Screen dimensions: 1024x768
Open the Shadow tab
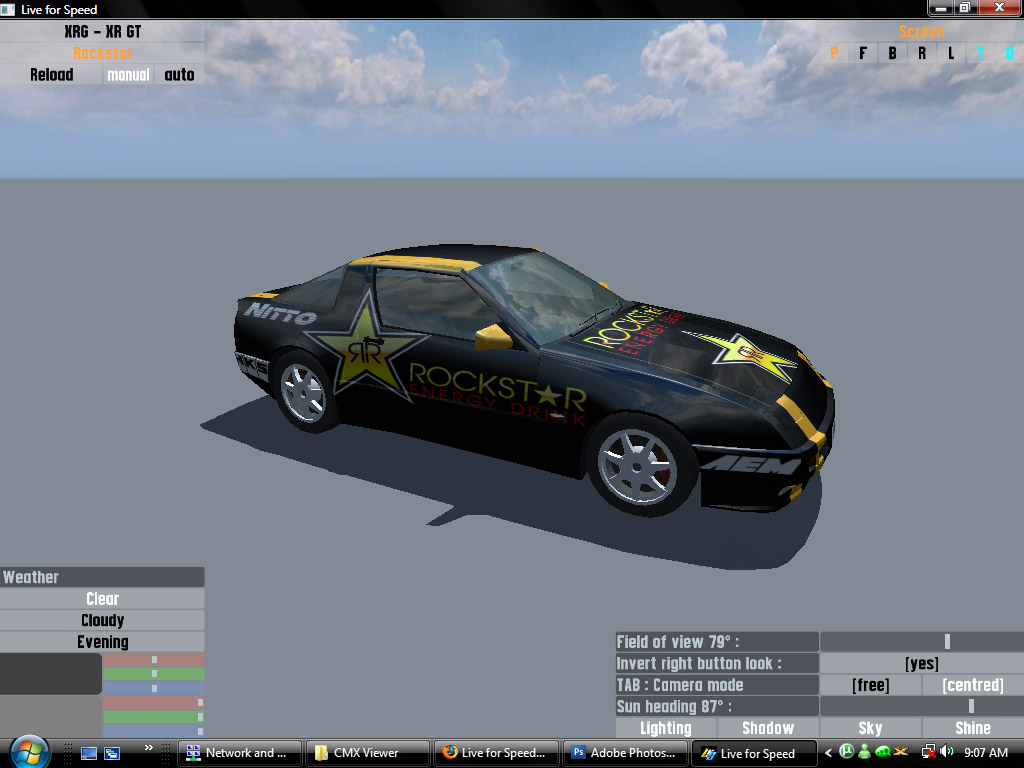pos(768,728)
